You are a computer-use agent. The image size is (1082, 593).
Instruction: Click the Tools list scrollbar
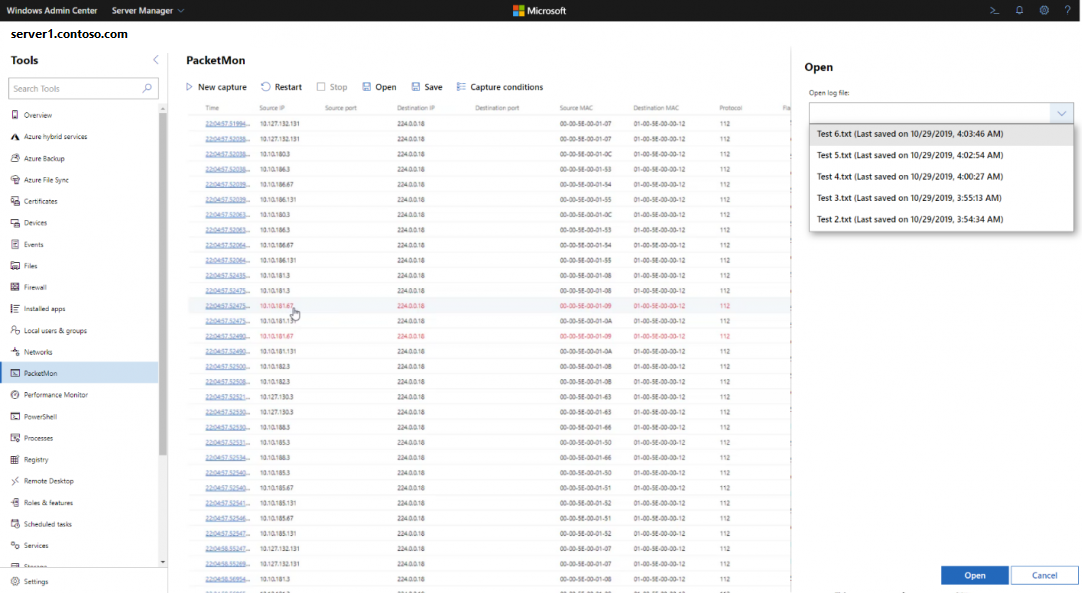[x=163, y=283]
